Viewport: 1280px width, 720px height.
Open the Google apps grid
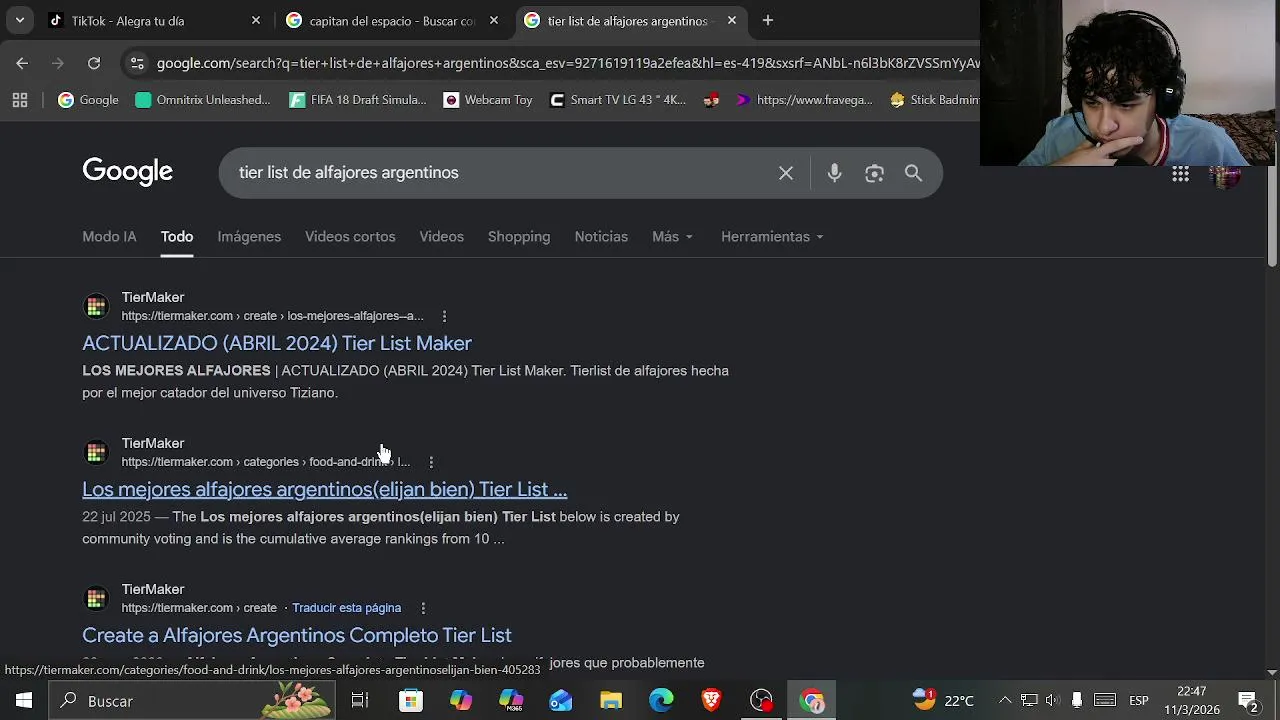1180,175
